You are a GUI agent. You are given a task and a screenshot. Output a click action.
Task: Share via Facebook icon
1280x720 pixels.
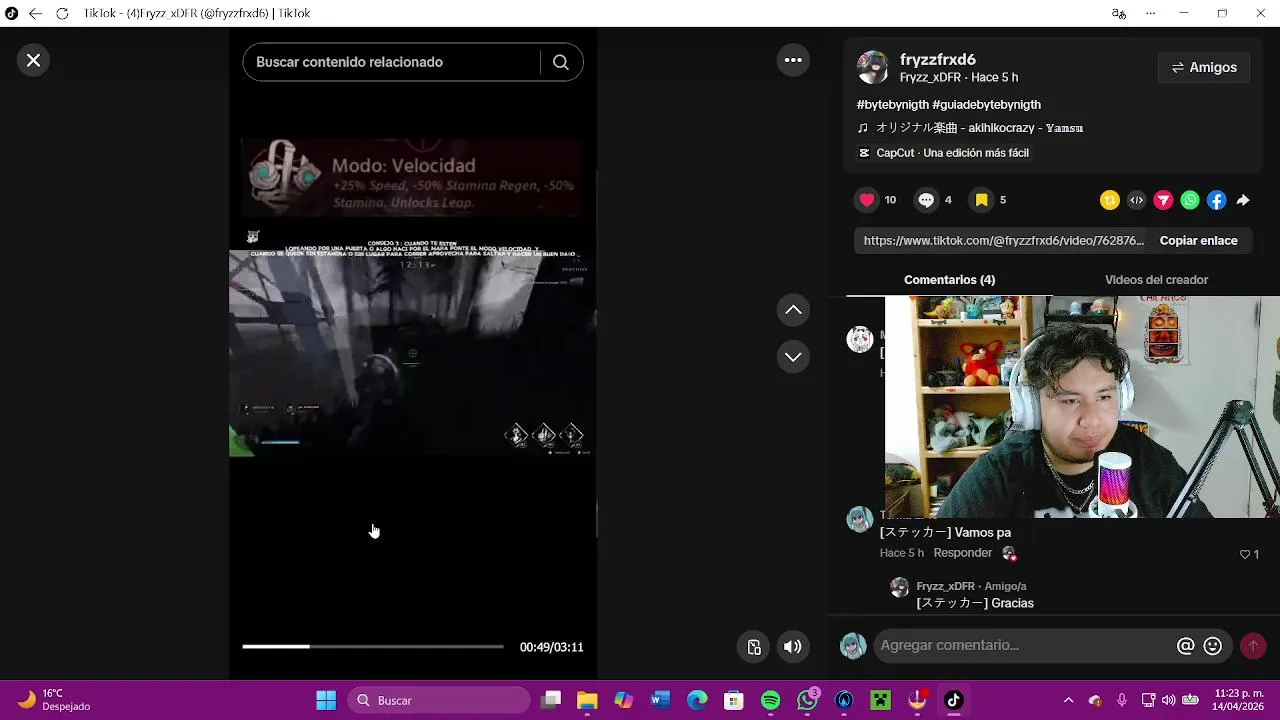click(x=1217, y=200)
